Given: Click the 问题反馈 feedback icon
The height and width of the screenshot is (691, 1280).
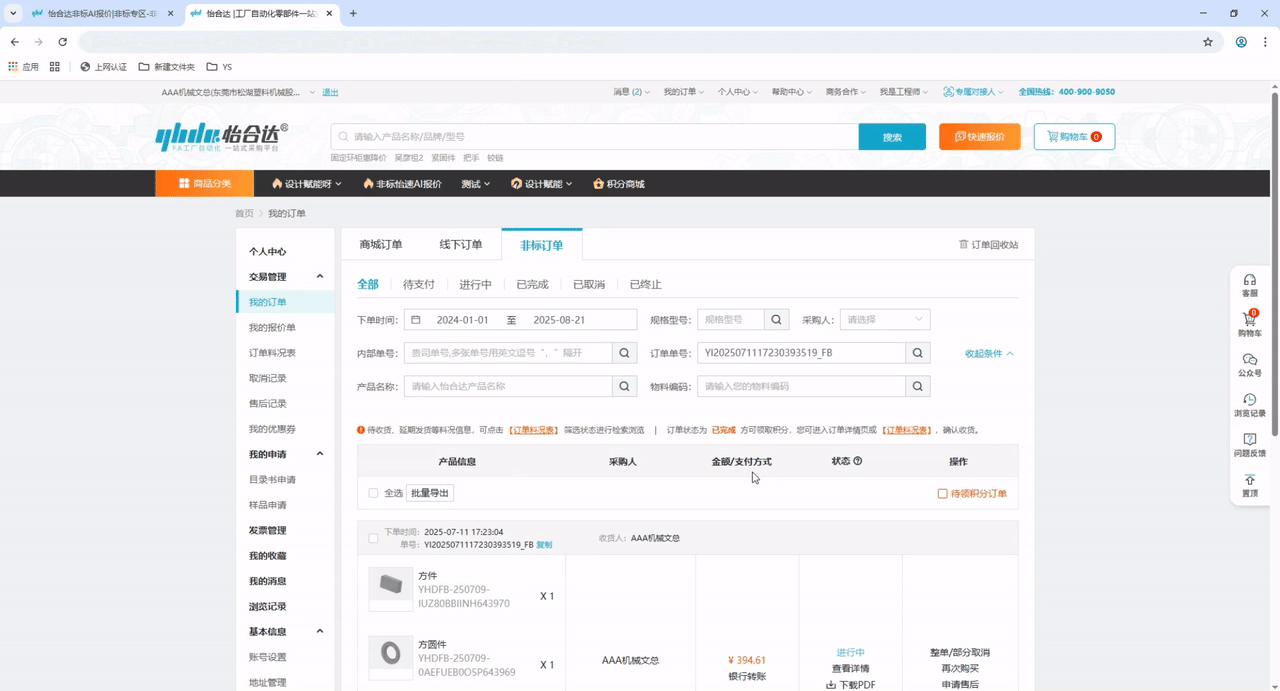Looking at the screenshot, I should pyautogui.click(x=1249, y=440).
